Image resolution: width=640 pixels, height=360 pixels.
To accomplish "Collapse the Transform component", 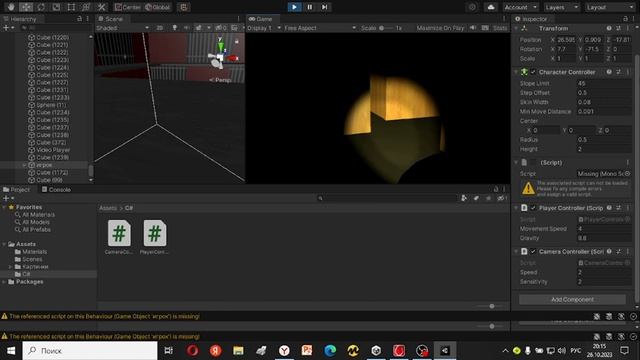I will [516, 28].
